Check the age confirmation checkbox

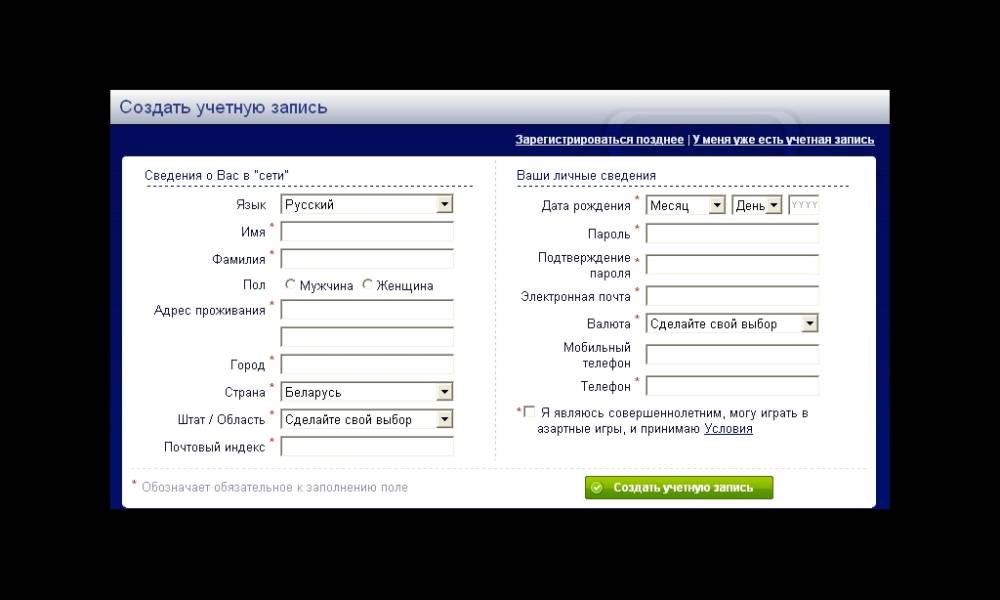(x=529, y=412)
